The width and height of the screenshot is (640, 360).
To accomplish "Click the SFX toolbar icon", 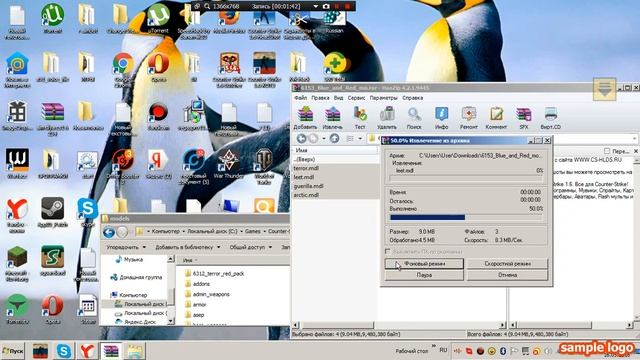I will pos(524,118).
